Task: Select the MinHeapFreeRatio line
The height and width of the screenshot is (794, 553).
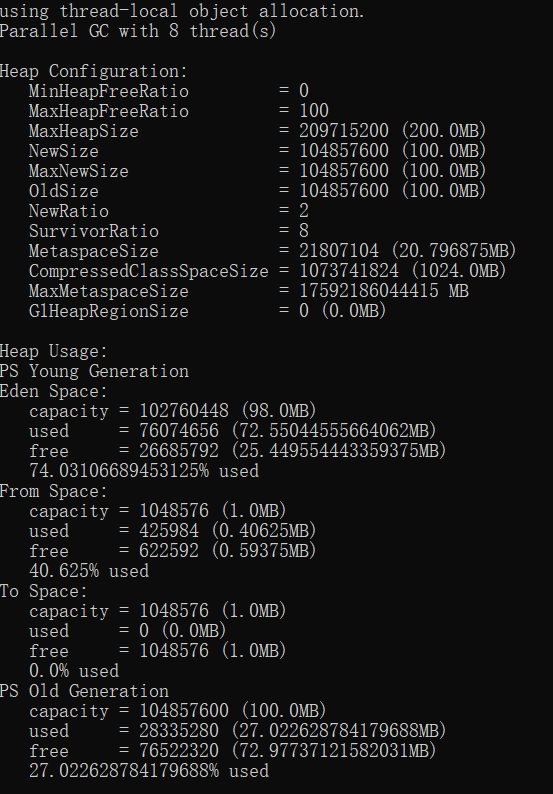Action: click(169, 91)
